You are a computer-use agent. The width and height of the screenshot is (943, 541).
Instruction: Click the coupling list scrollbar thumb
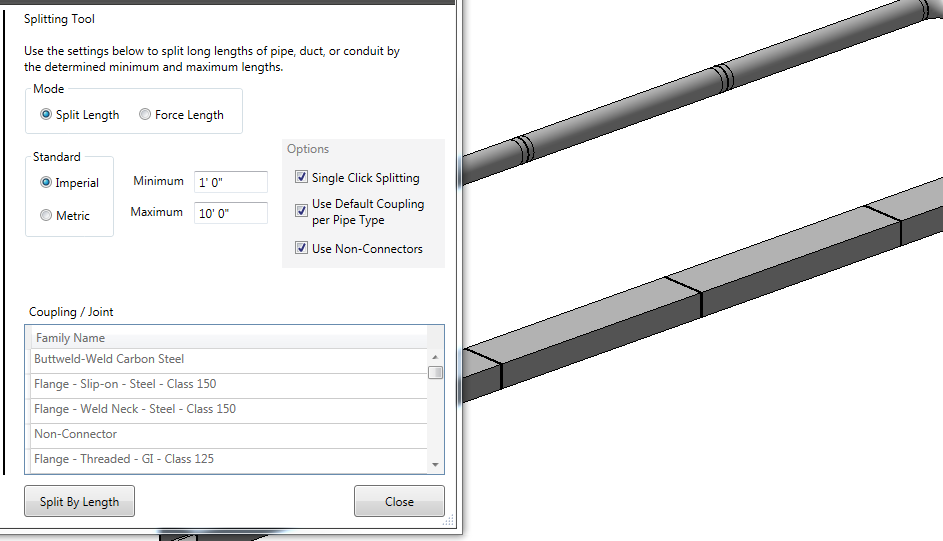[435, 373]
